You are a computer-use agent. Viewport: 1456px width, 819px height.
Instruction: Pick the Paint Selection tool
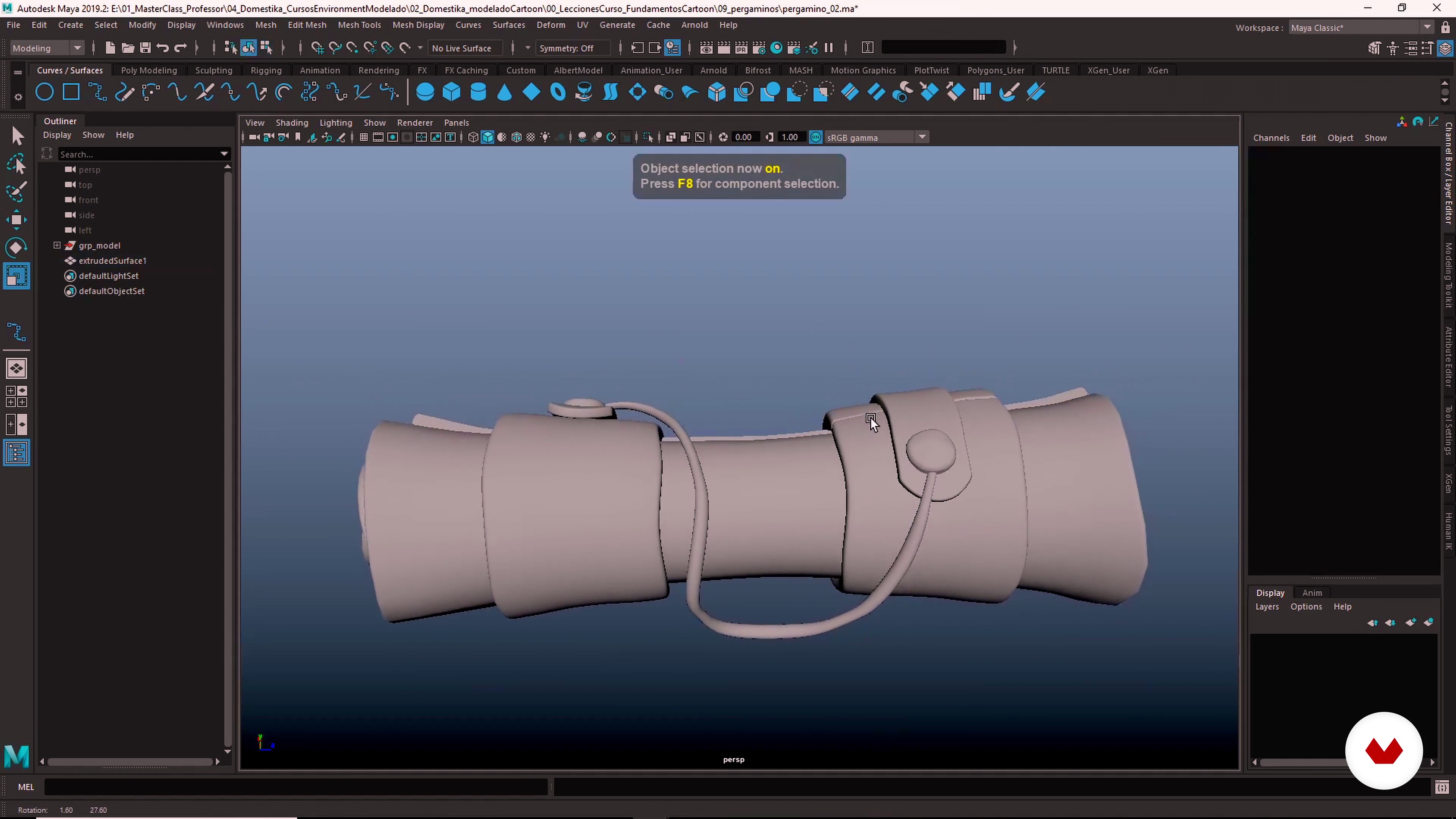click(16, 192)
